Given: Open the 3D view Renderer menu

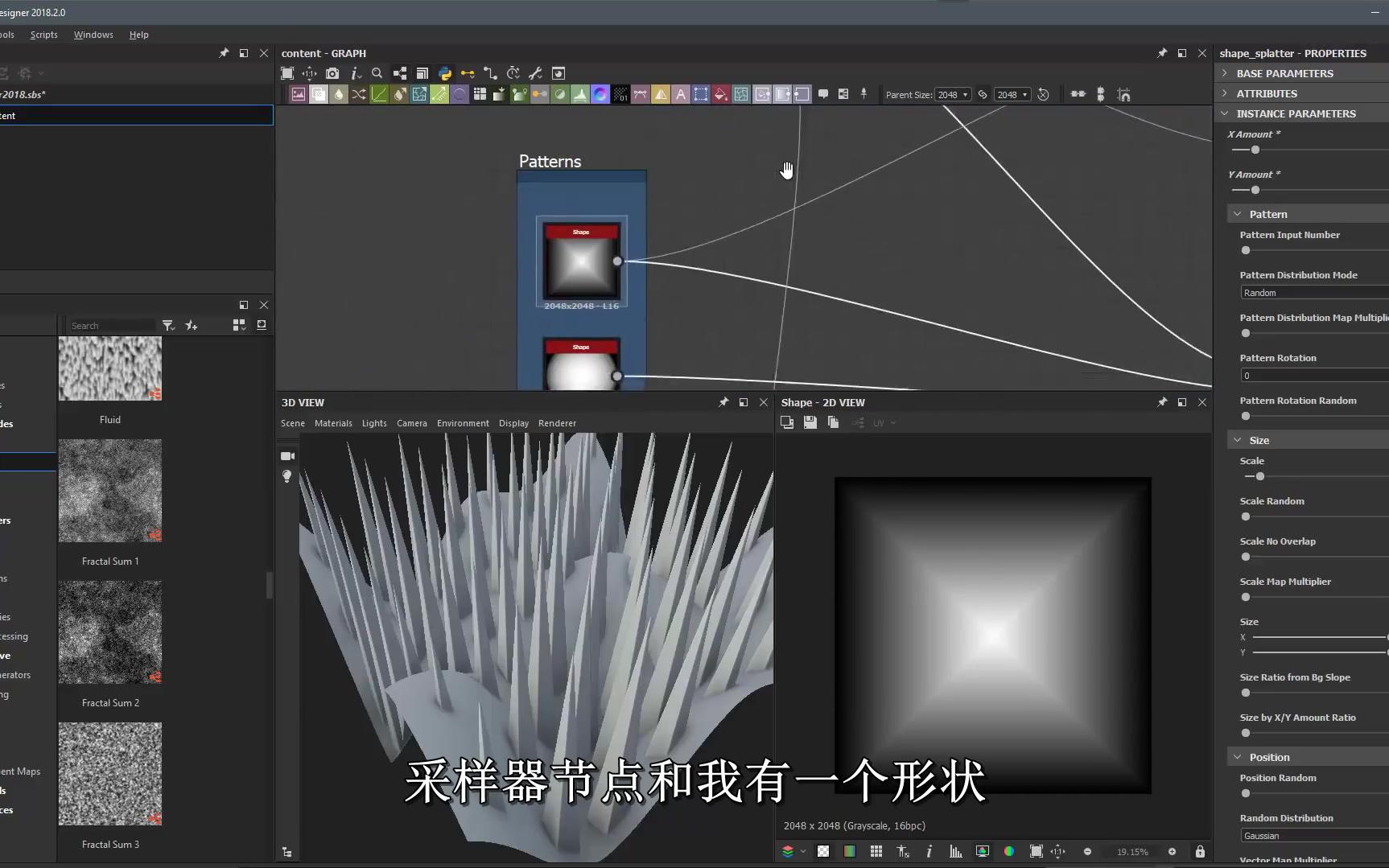Looking at the screenshot, I should (557, 423).
